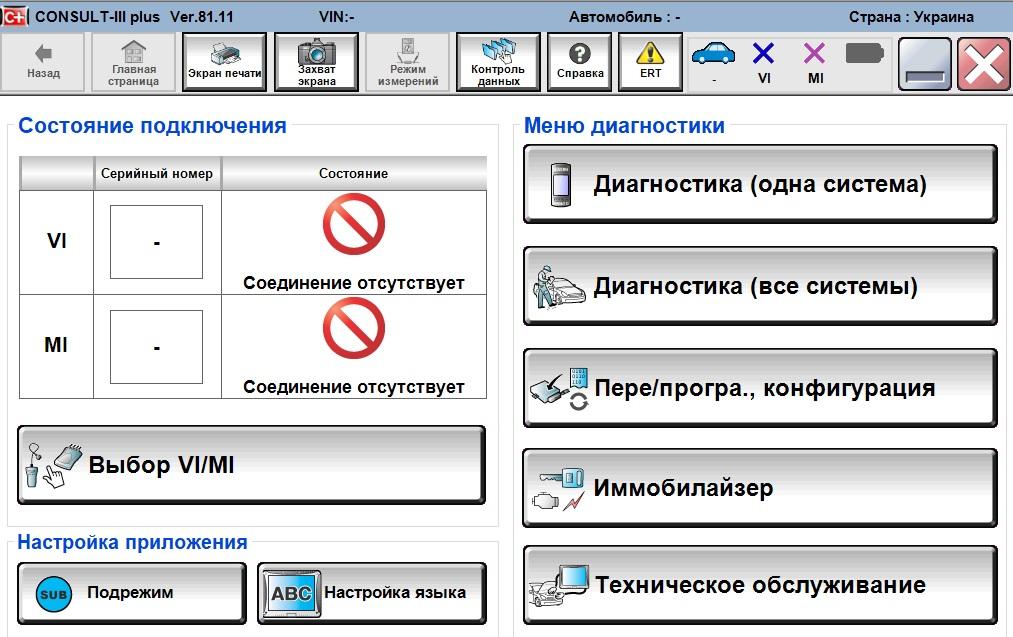Click the MI connection status X icon
This screenshot has height=637, width=1013.
815,54
